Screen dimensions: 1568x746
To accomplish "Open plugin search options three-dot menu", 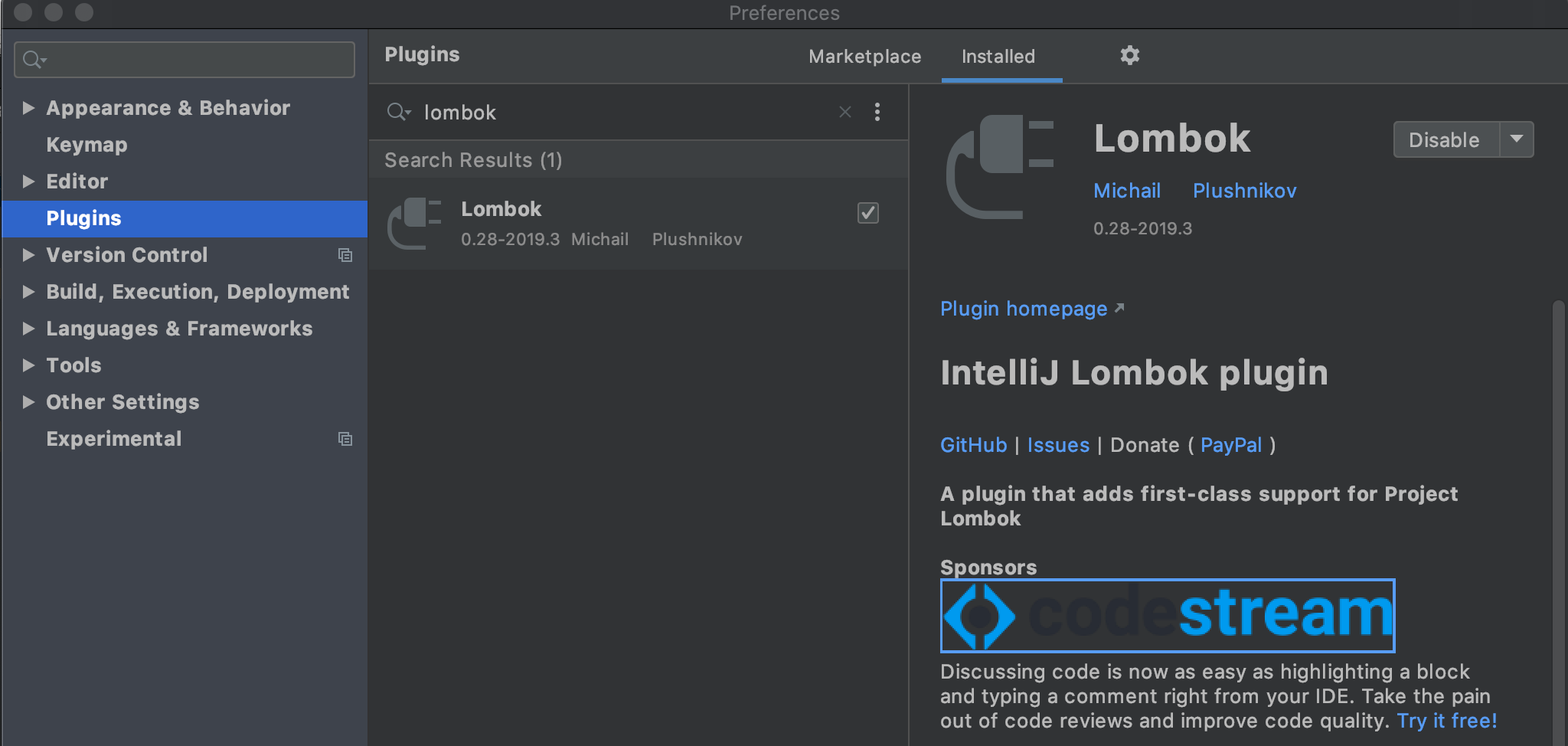I will [x=877, y=112].
